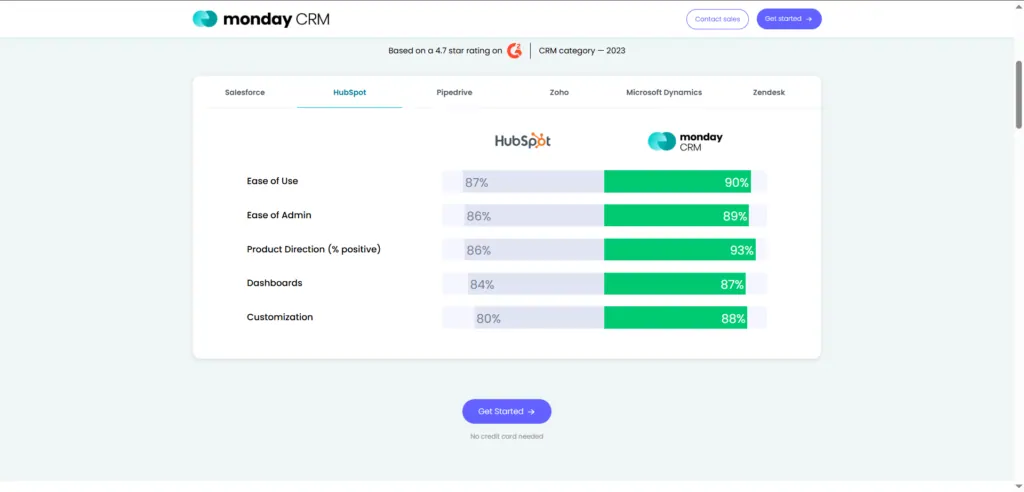Click the Customization row label

coord(280,317)
